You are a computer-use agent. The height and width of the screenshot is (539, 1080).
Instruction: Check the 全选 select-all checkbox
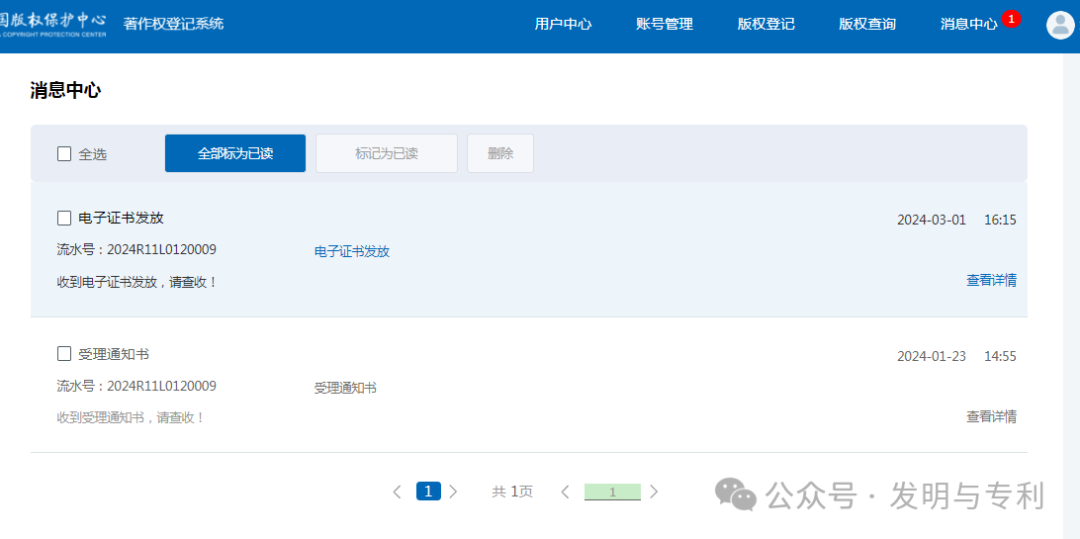(x=64, y=154)
